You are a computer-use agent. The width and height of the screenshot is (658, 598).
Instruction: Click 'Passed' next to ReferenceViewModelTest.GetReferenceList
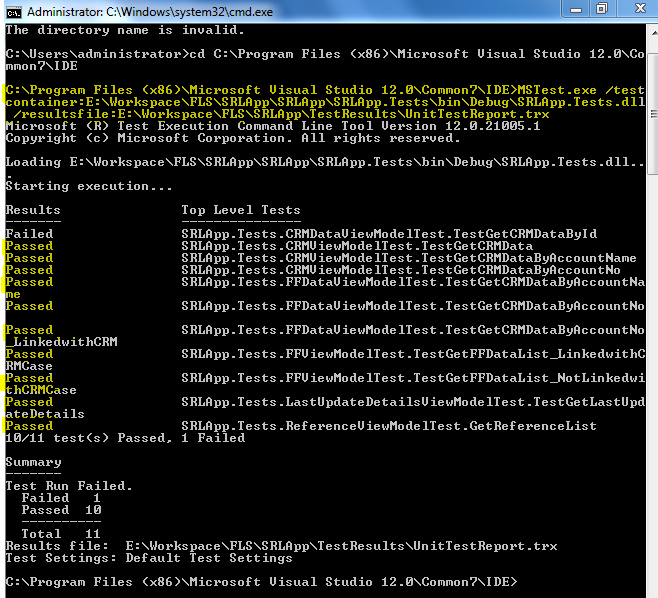[x=29, y=426]
